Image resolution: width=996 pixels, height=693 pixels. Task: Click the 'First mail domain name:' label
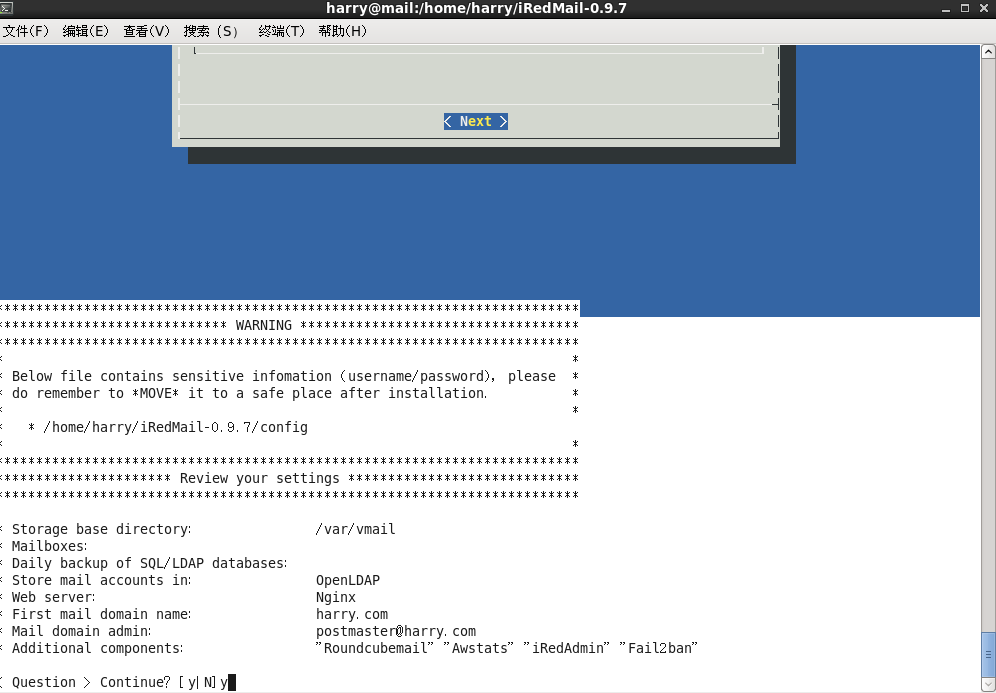(102, 615)
